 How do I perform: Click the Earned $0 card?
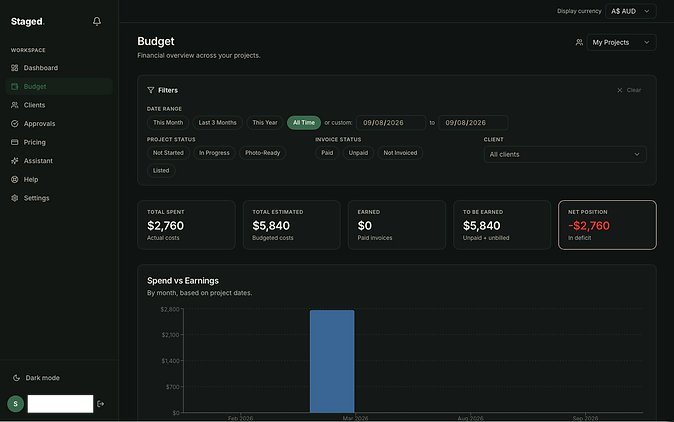397,225
